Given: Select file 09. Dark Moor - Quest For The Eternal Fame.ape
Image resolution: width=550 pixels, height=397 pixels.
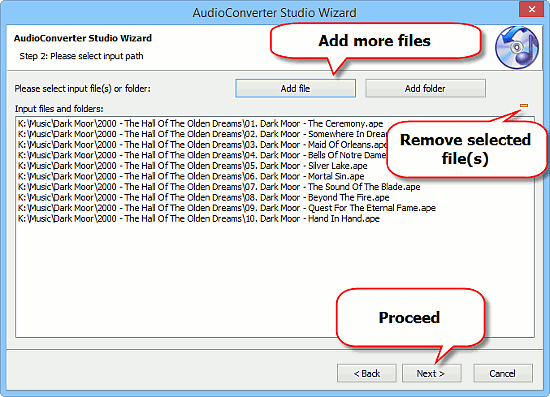Looking at the screenshot, I should 227,208.
